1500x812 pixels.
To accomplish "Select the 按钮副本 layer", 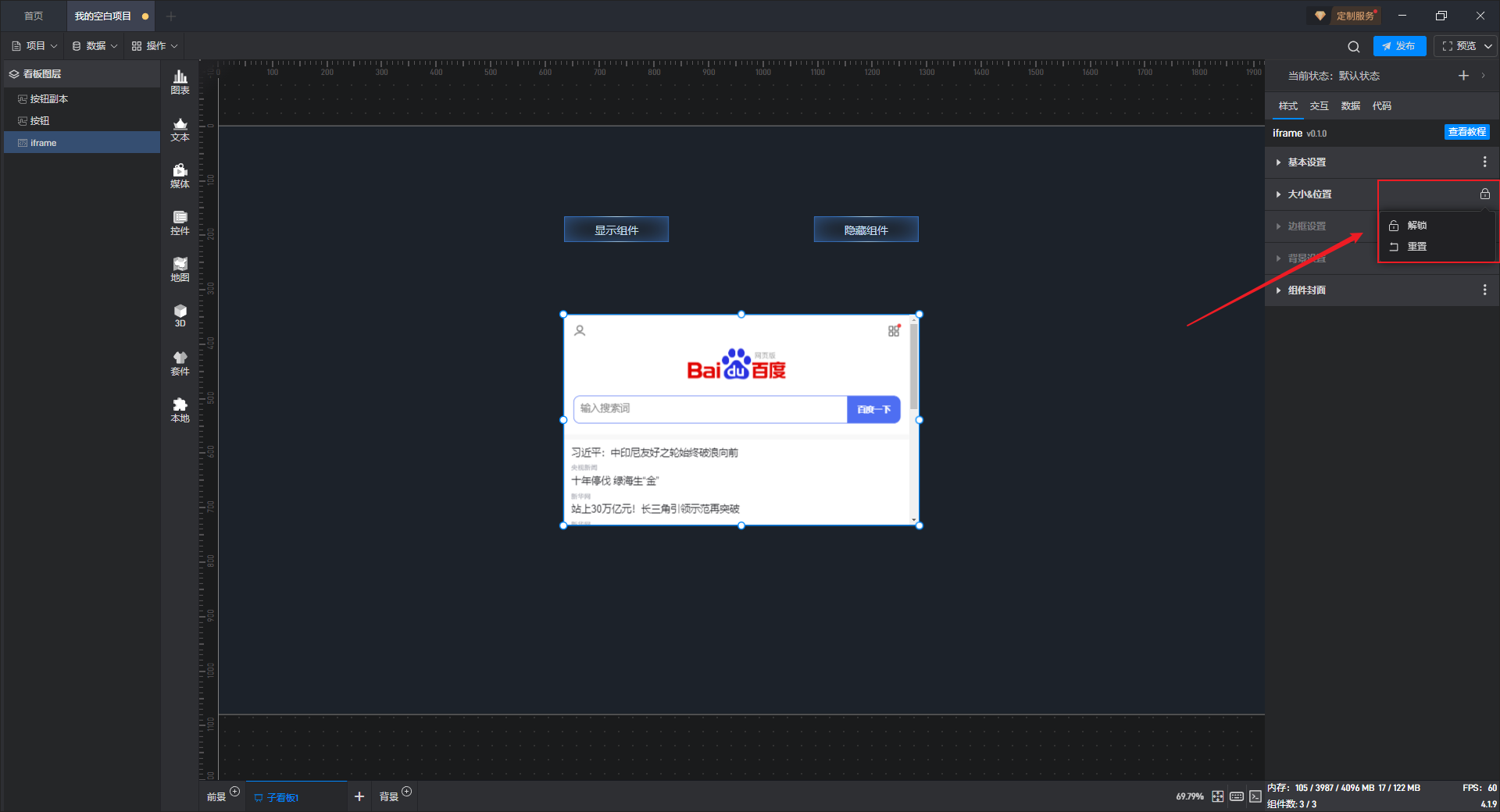I will (x=82, y=99).
